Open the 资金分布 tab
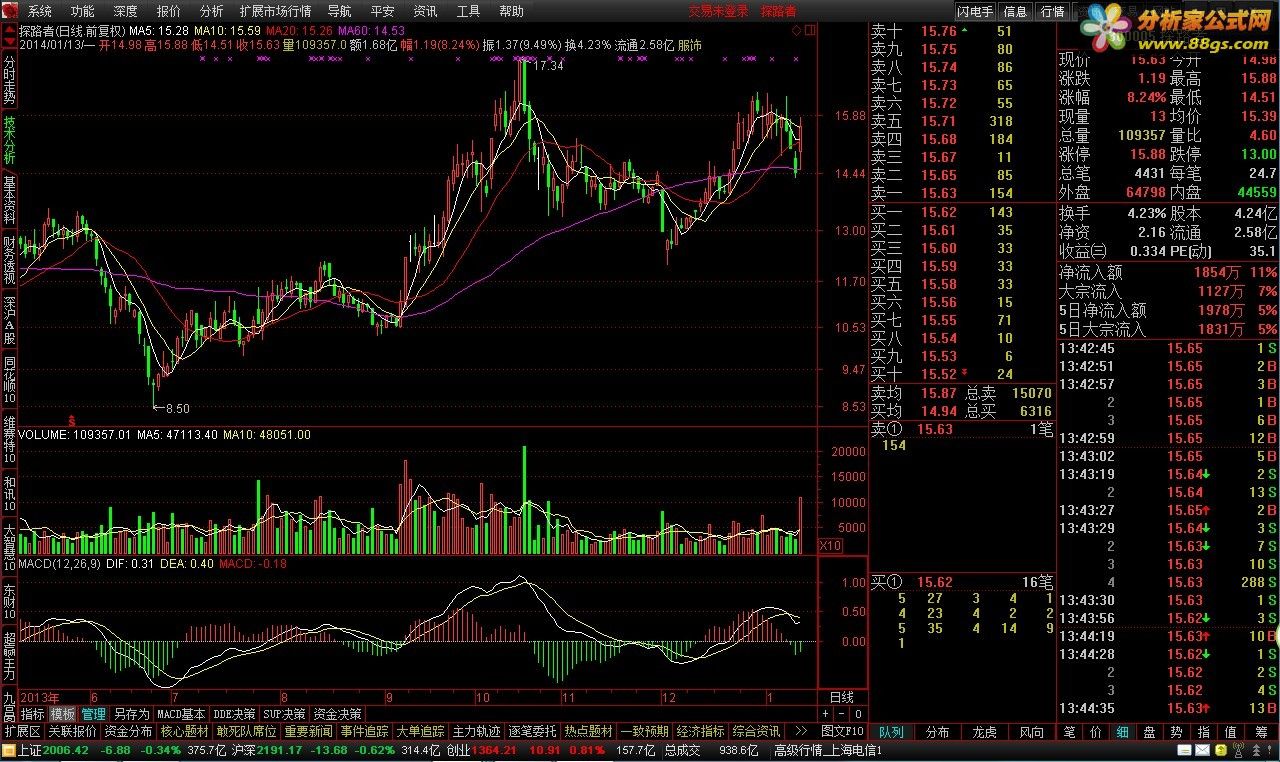The width and height of the screenshot is (1280, 762). 128,731
